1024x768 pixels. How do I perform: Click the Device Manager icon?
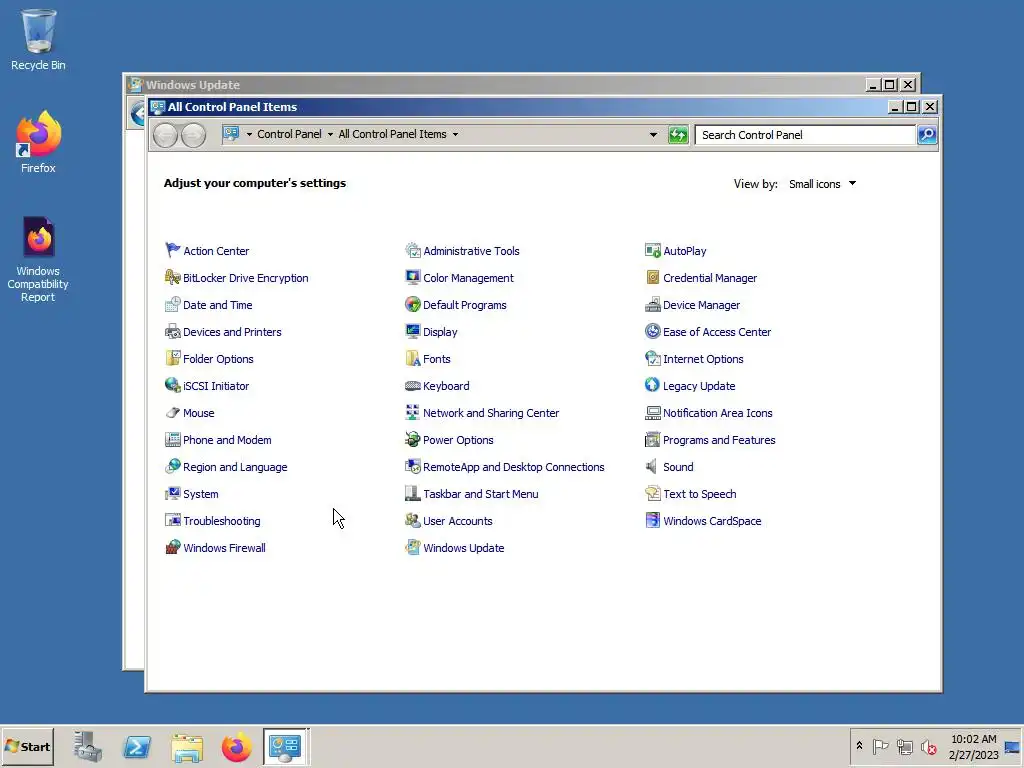tap(652, 304)
